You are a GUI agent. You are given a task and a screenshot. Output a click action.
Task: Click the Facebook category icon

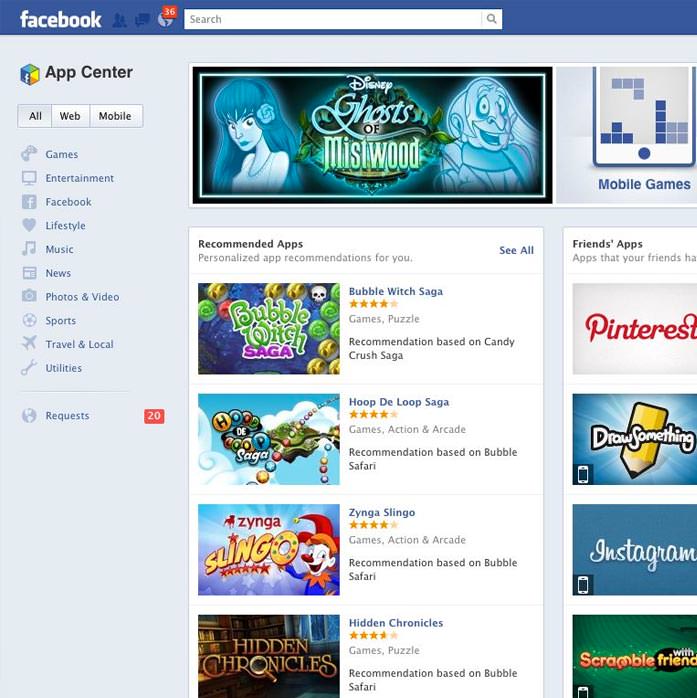(x=29, y=202)
